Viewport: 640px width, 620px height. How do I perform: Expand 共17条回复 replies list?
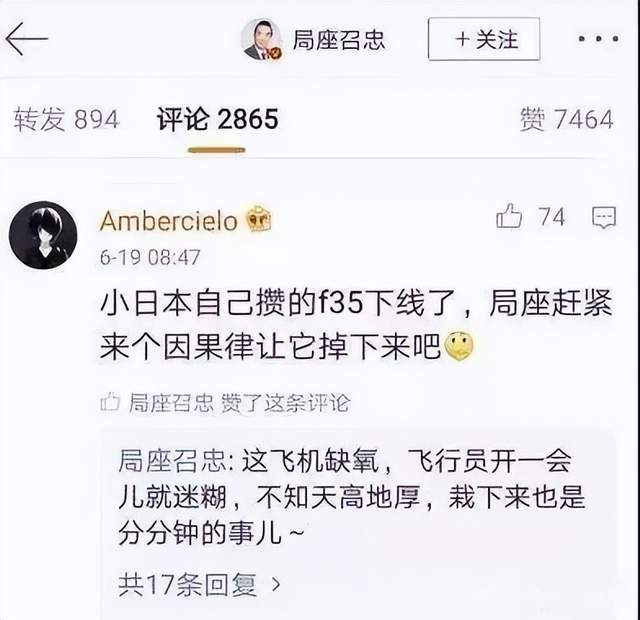(200, 584)
